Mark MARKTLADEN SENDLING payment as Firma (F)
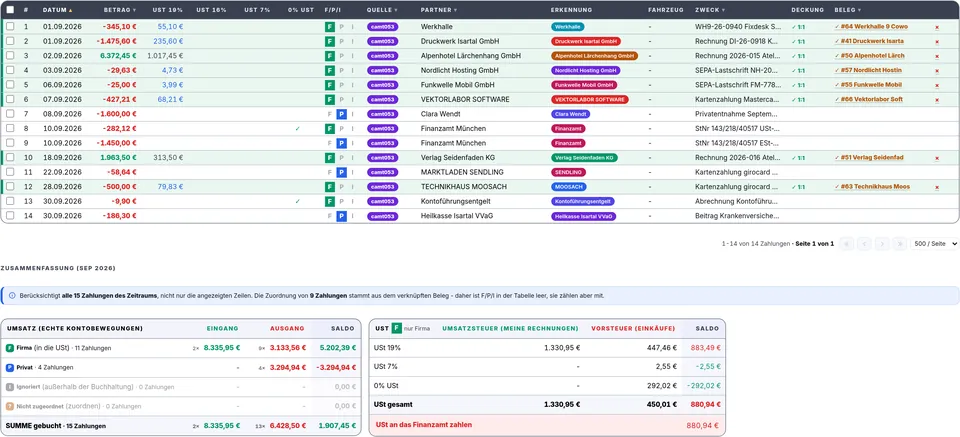Image resolution: width=960 pixels, height=437 pixels. coord(329,173)
